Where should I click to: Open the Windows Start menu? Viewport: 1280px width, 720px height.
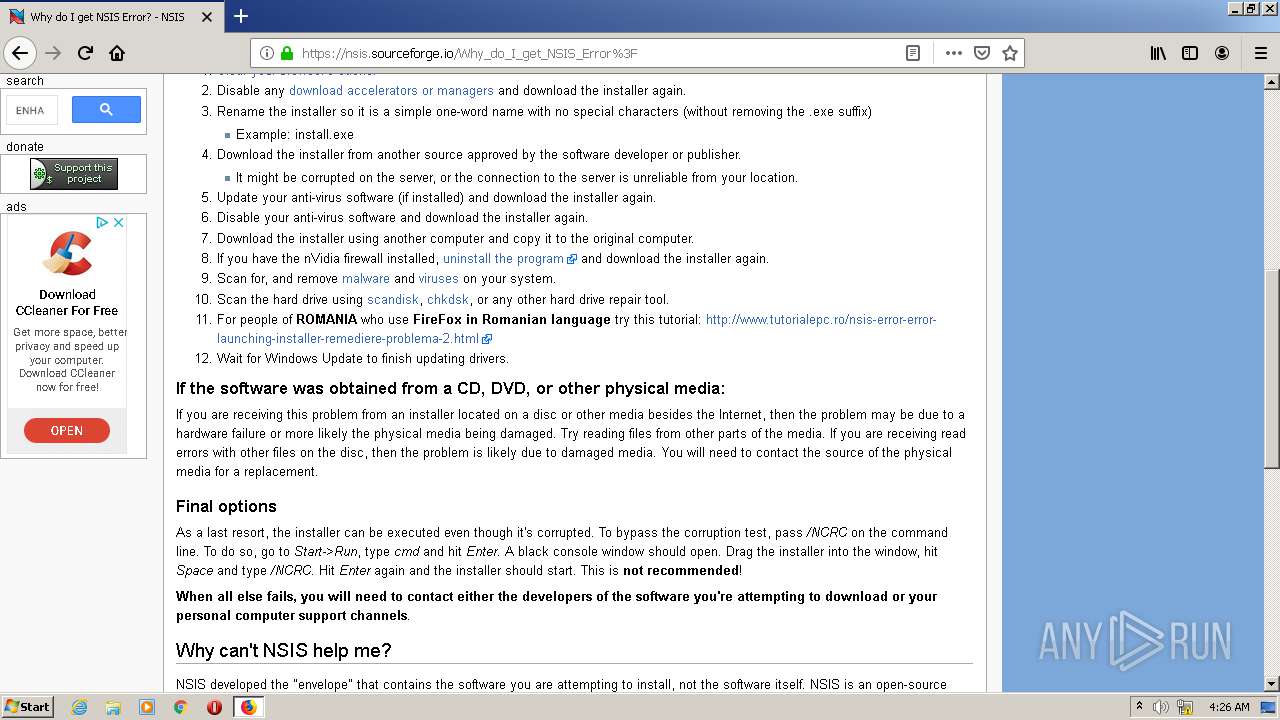pos(28,706)
